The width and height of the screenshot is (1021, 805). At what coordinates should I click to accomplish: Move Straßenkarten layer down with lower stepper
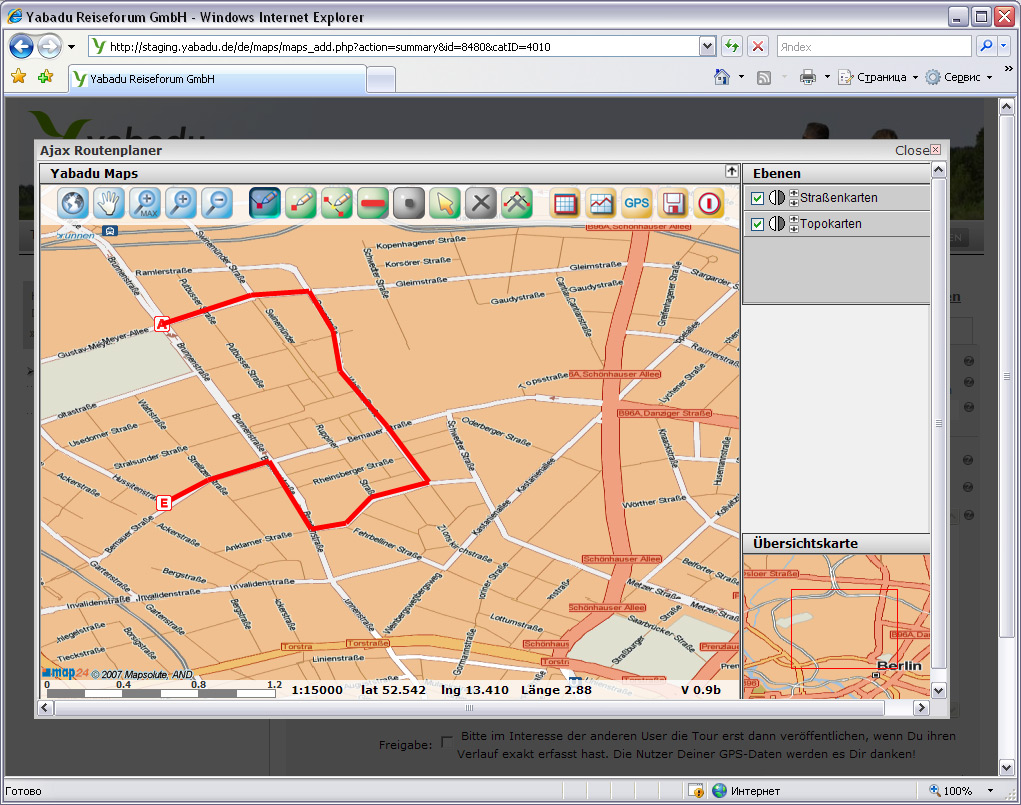click(794, 202)
